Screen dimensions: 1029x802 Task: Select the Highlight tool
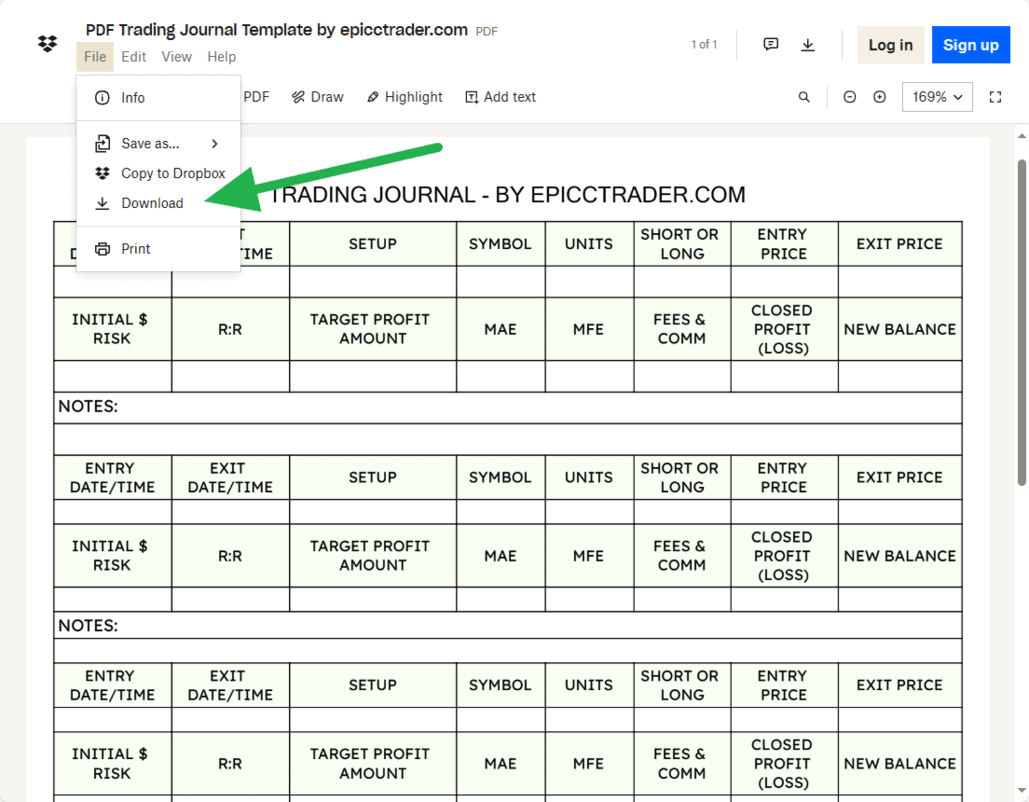click(x=405, y=97)
